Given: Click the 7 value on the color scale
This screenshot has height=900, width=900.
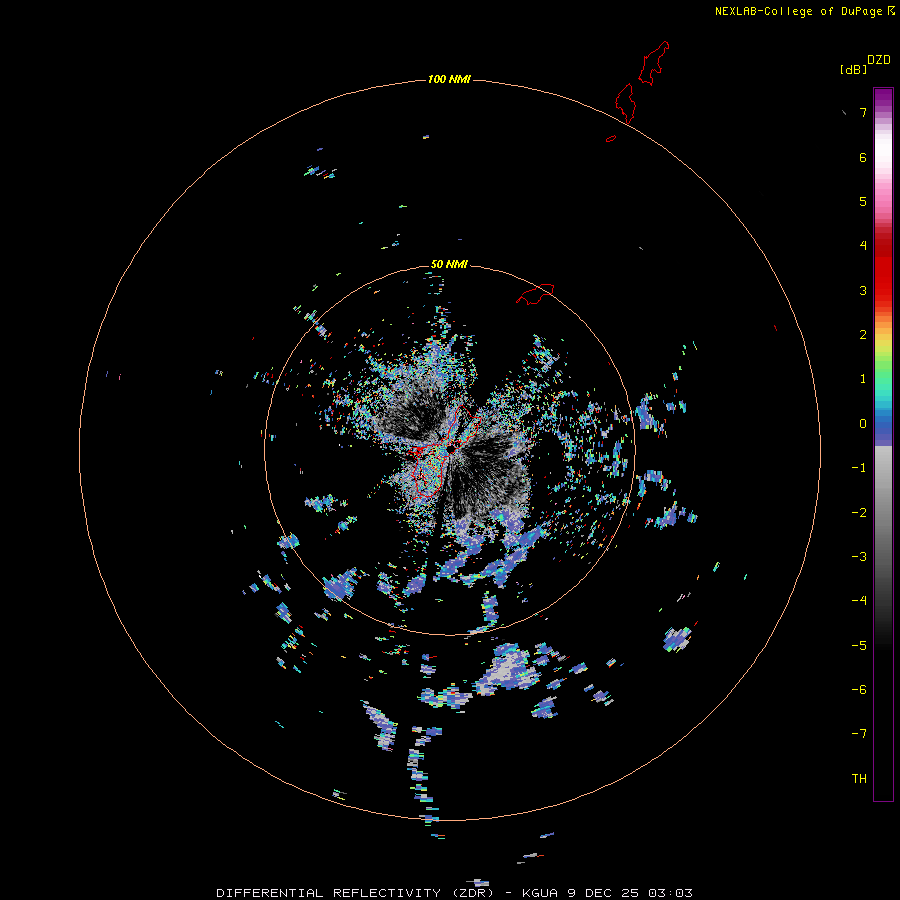Looking at the screenshot, I should tap(863, 112).
